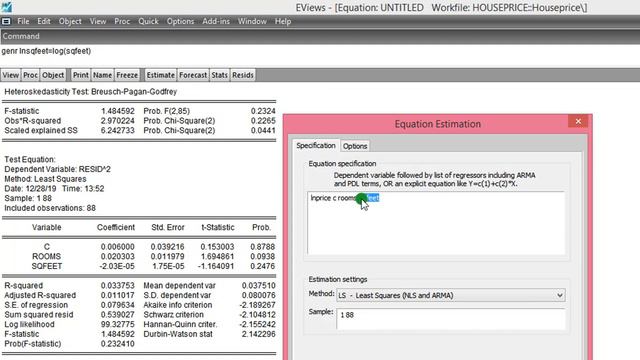Click the Resids toolbar button
Screen dimensions: 640x360
click(x=243, y=75)
